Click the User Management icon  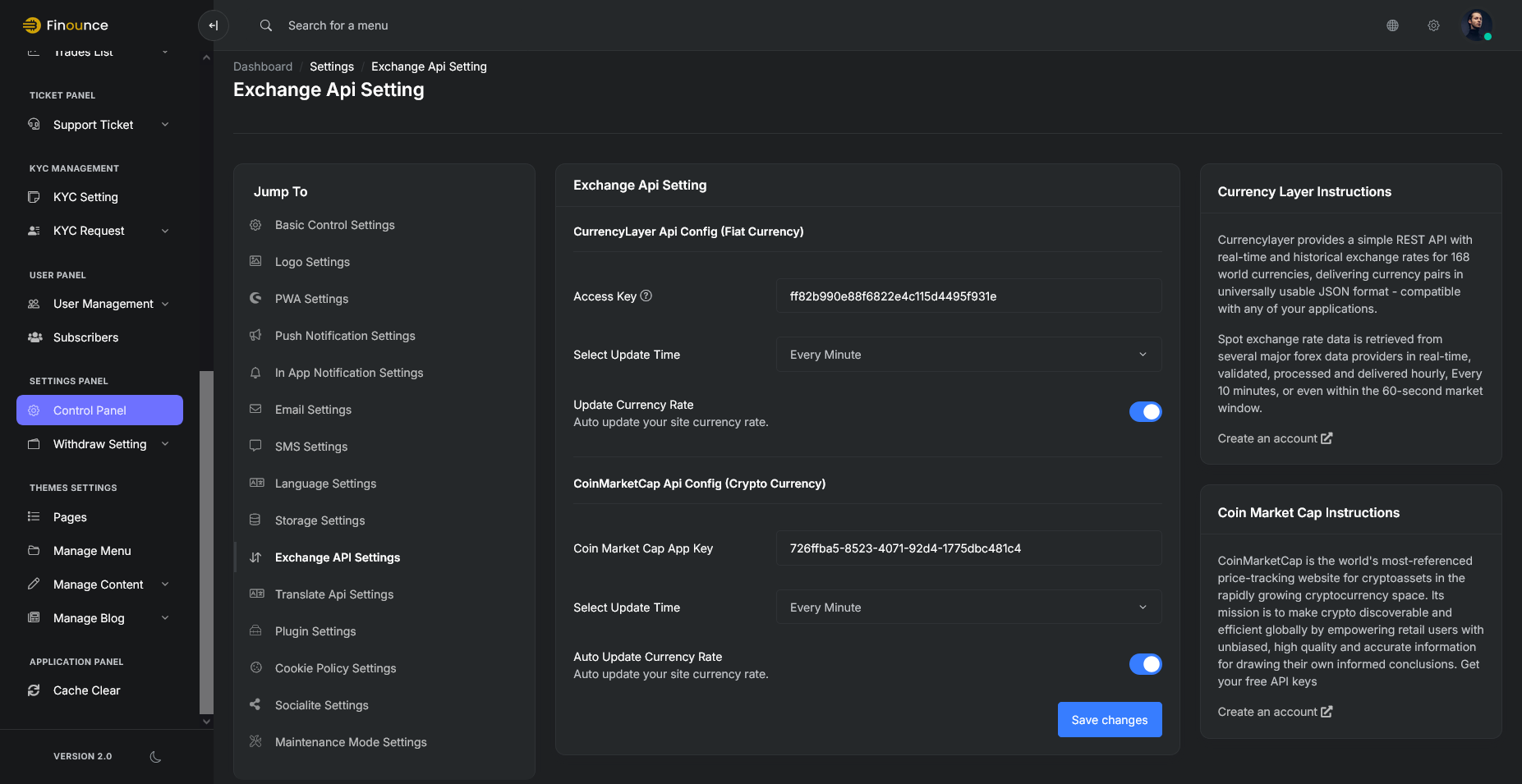pos(34,304)
